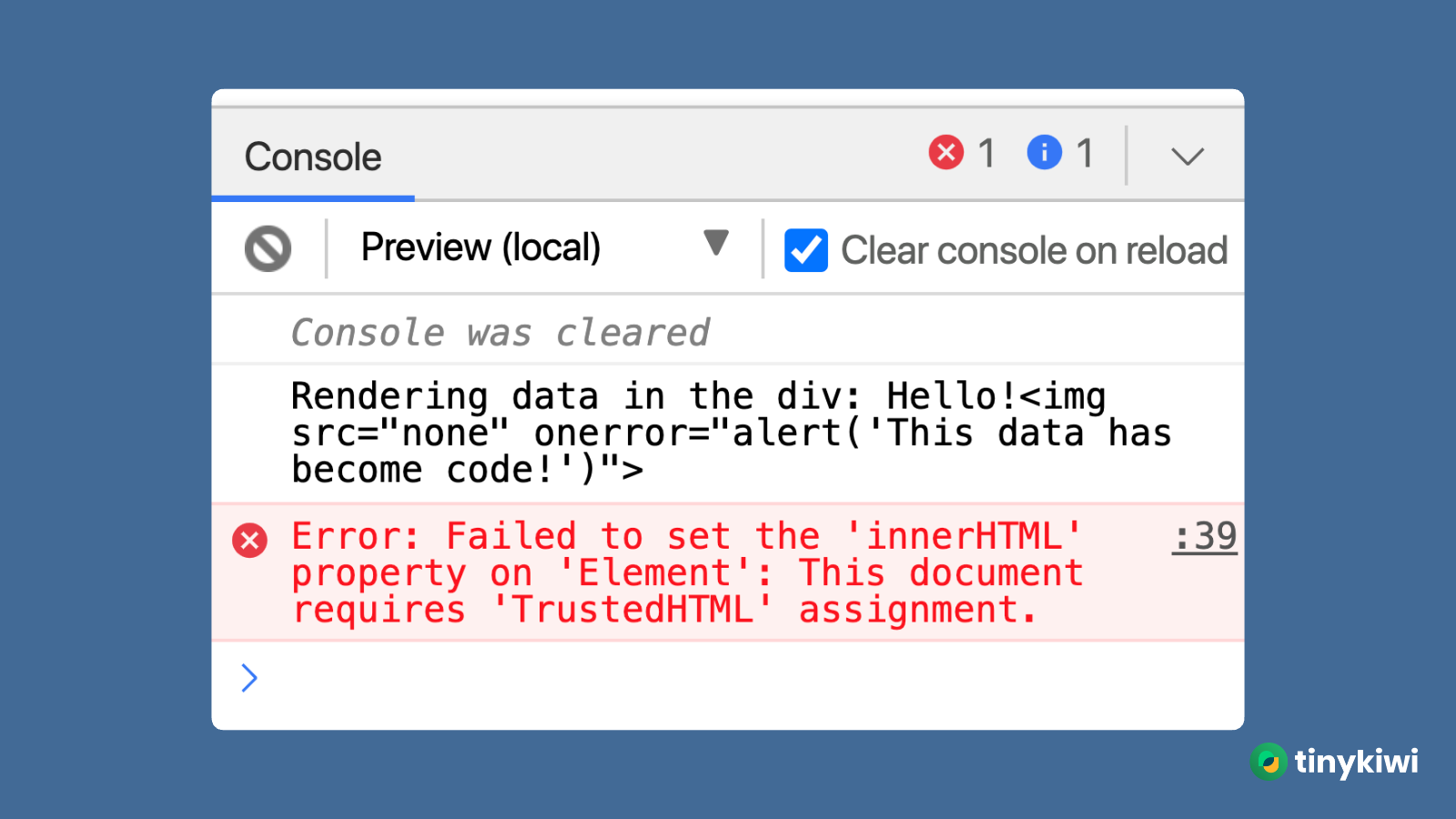Click the tinykiwi label
The width and height of the screenshot is (1456, 819).
(x=1354, y=763)
